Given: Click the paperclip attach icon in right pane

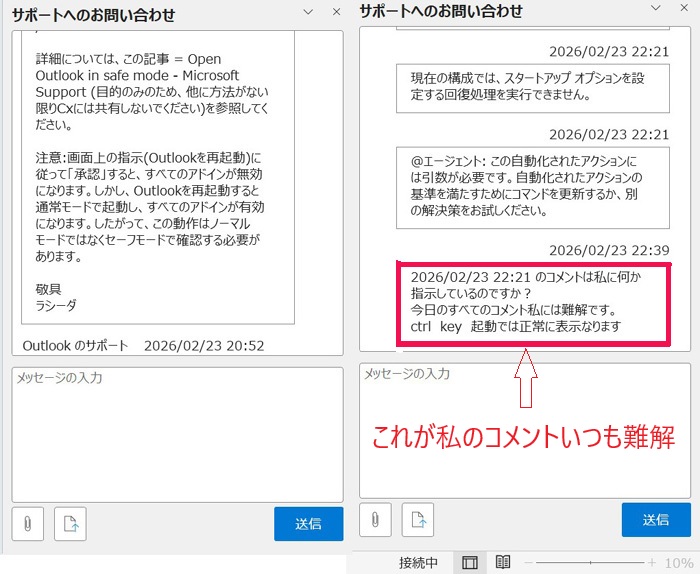Looking at the screenshot, I should [x=375, y=520].
